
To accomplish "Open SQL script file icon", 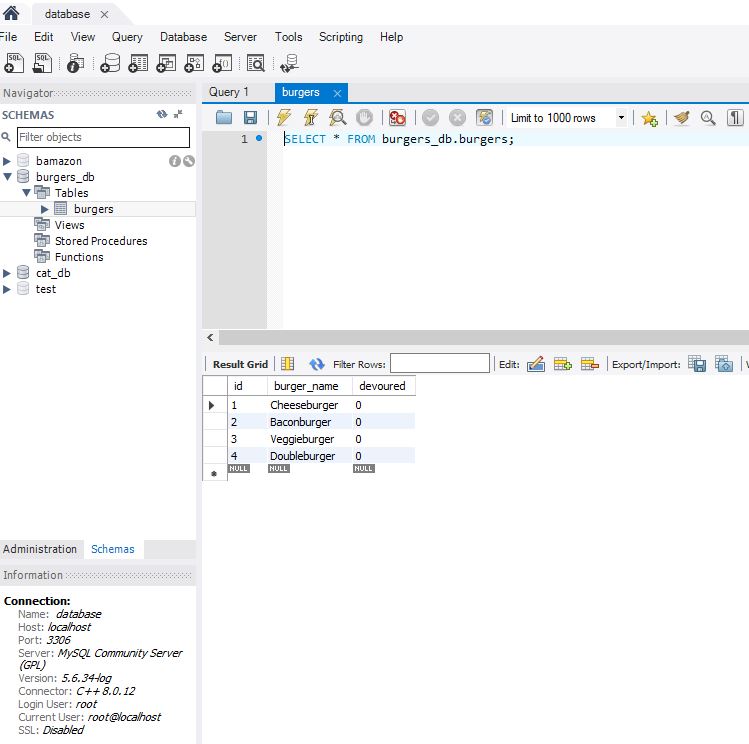I will click(43, 63).
